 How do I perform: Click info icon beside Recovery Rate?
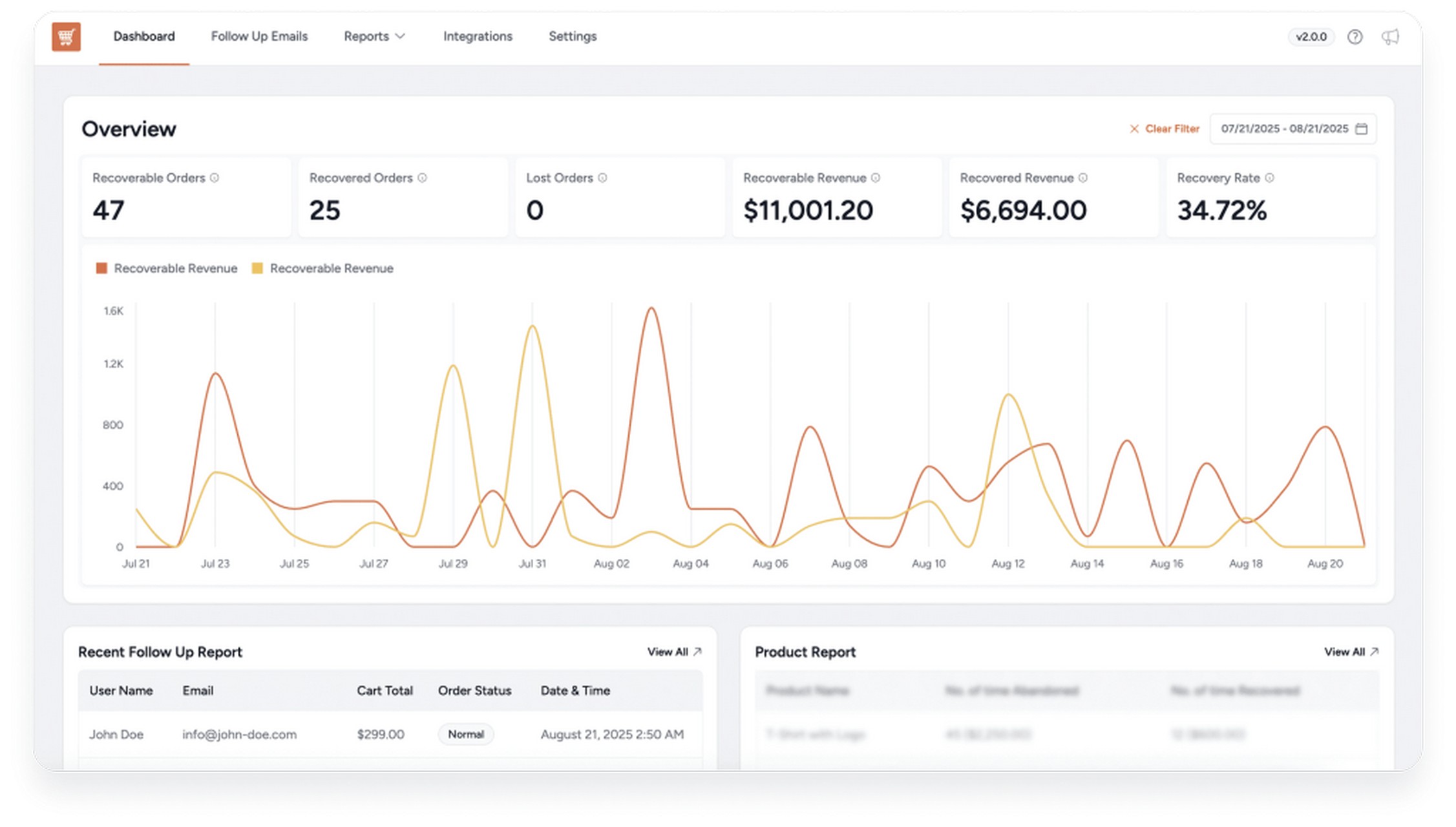1269,178
